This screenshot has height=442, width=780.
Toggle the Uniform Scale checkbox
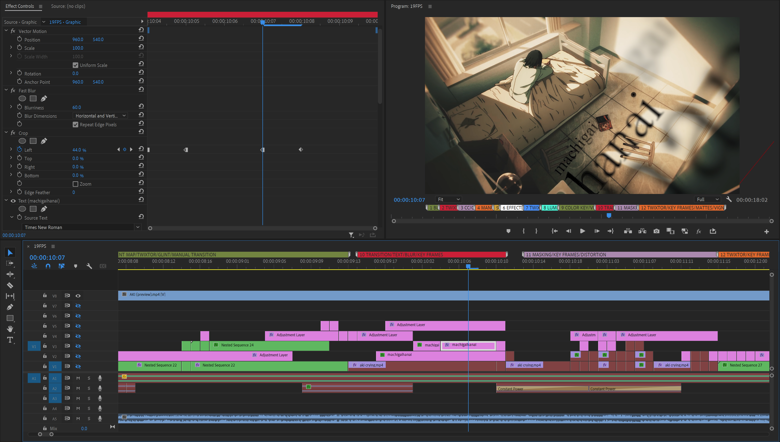(76, 65)
